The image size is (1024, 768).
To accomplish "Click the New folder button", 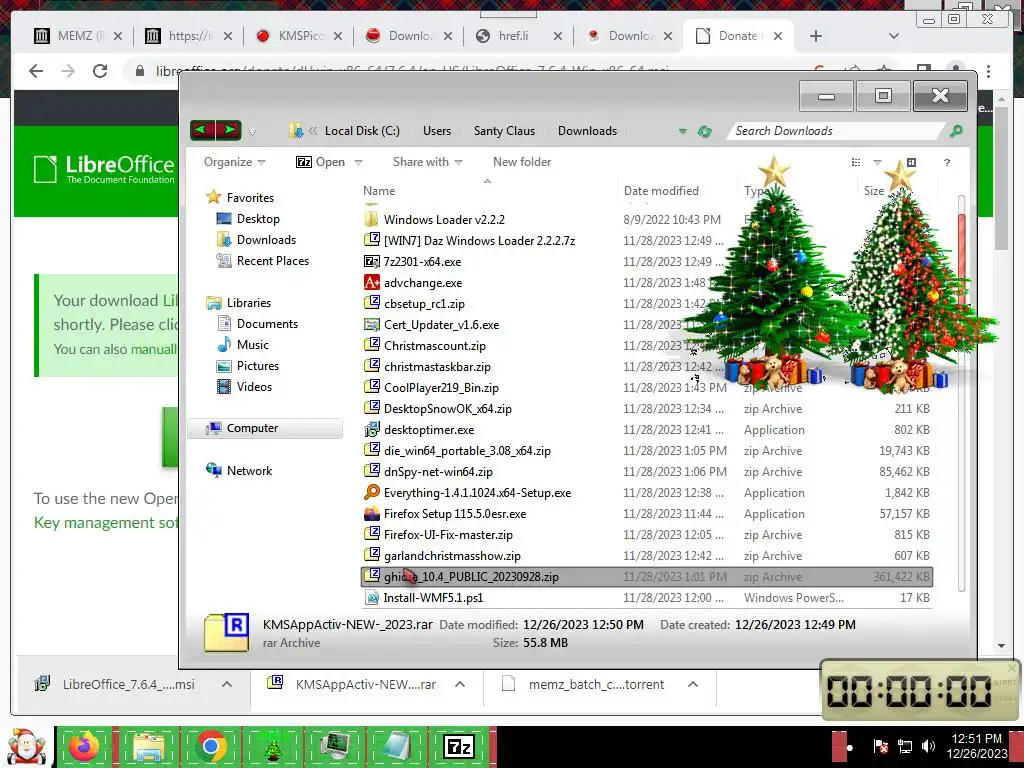I will [x=522, y=162].
